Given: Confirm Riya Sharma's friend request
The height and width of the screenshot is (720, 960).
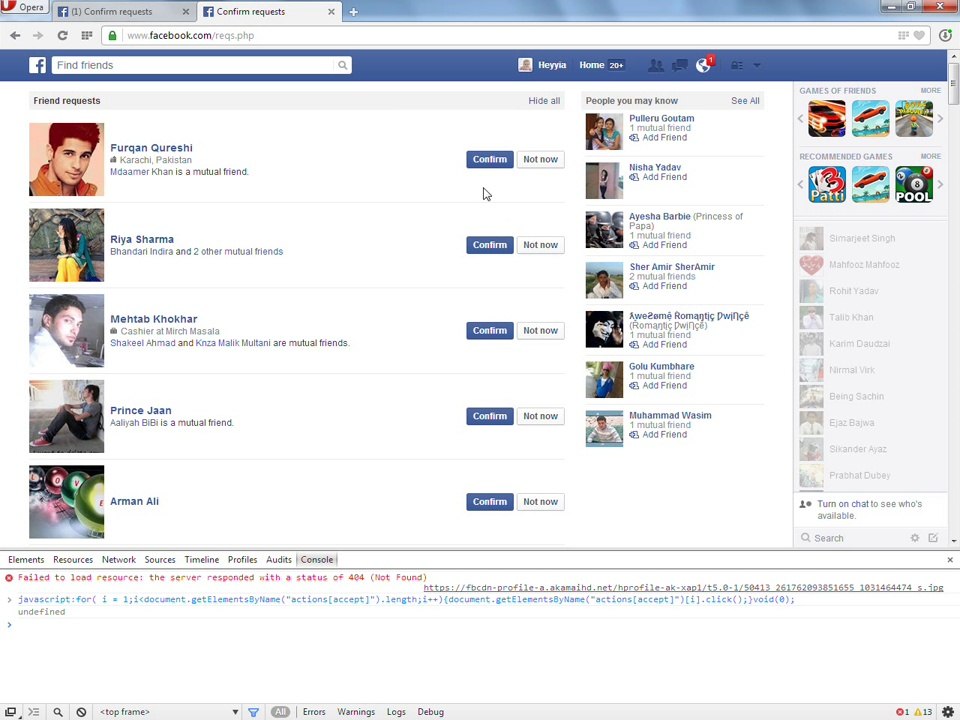Looking at the screenshot, I should (x=490, y=245).
